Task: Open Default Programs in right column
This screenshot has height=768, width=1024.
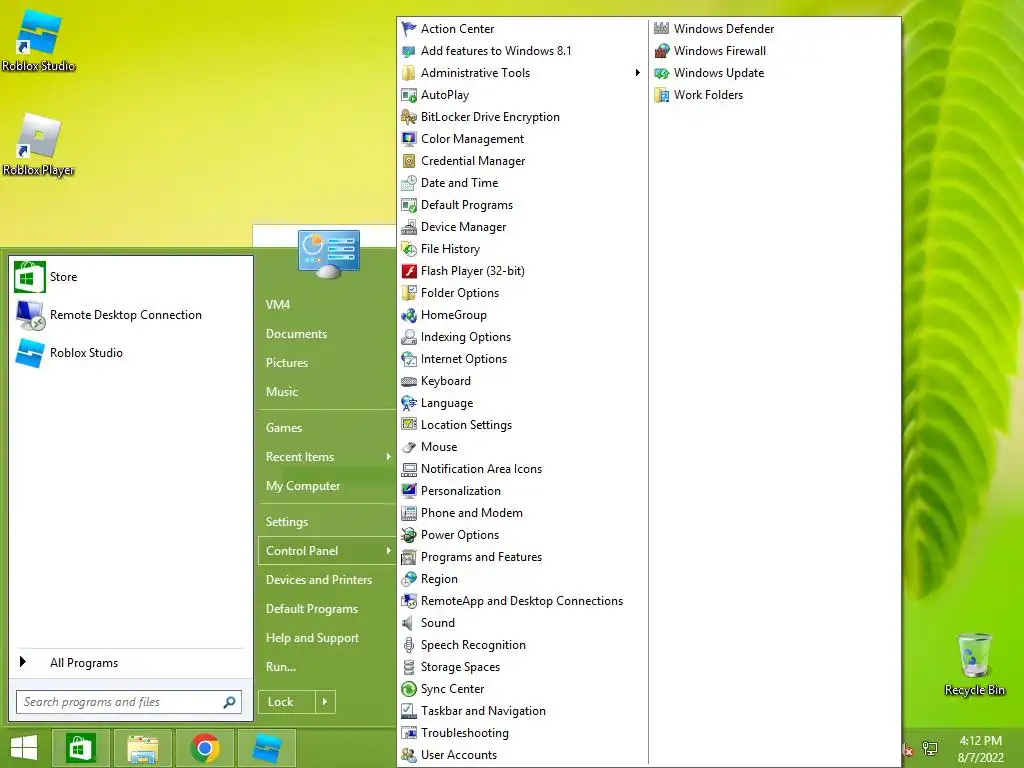Action: [312, 609]
